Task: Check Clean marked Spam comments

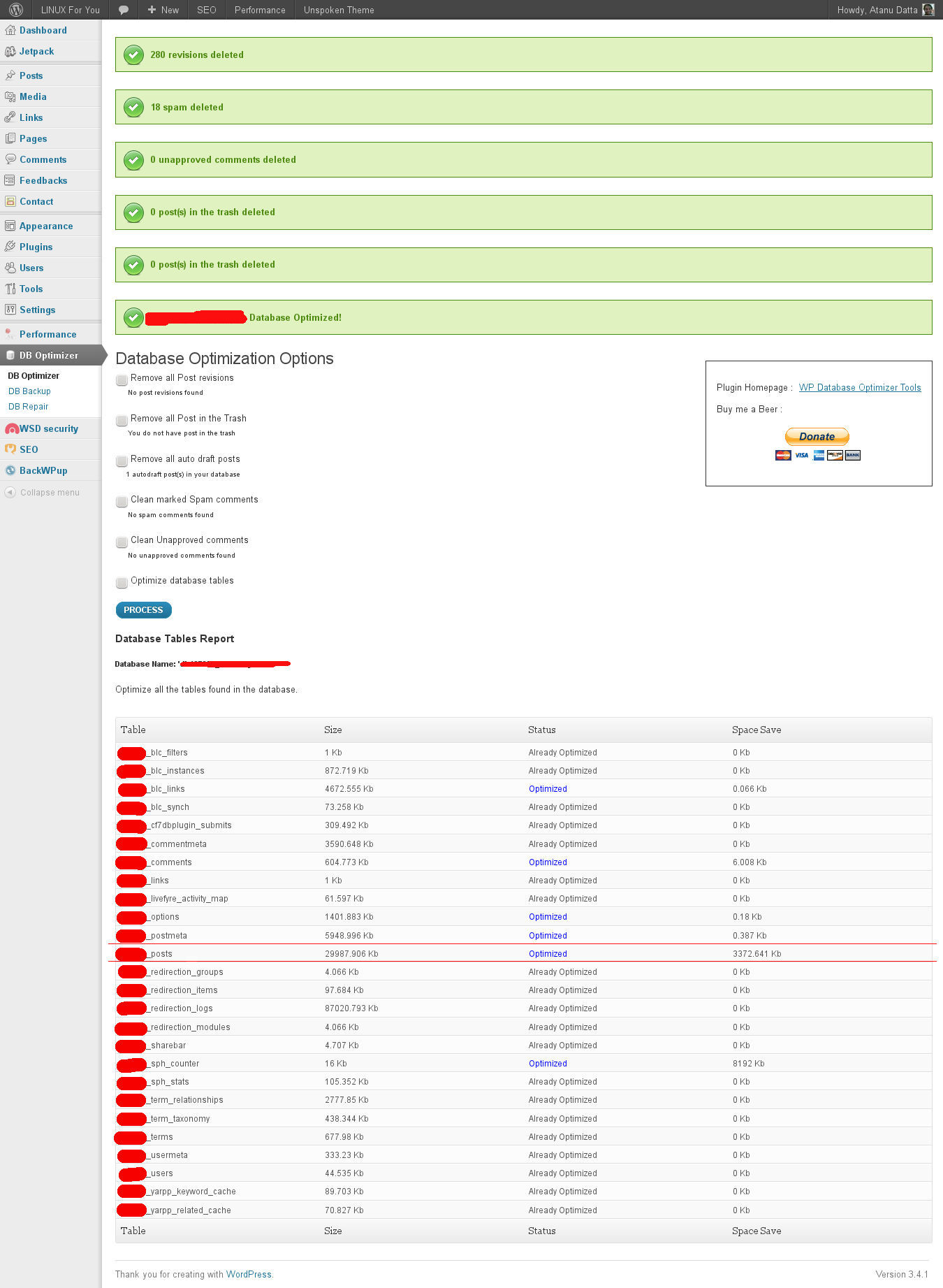Action: point(122,500)
